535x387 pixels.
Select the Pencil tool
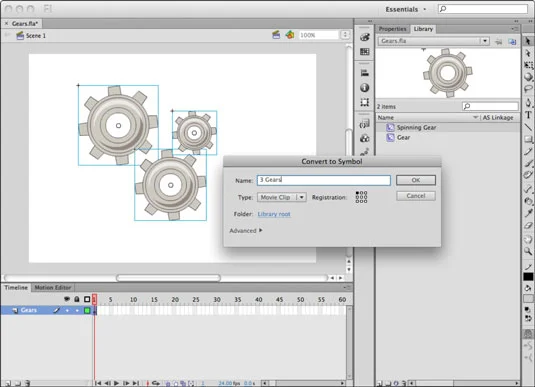pyautogui.click(x=528, y=151)
